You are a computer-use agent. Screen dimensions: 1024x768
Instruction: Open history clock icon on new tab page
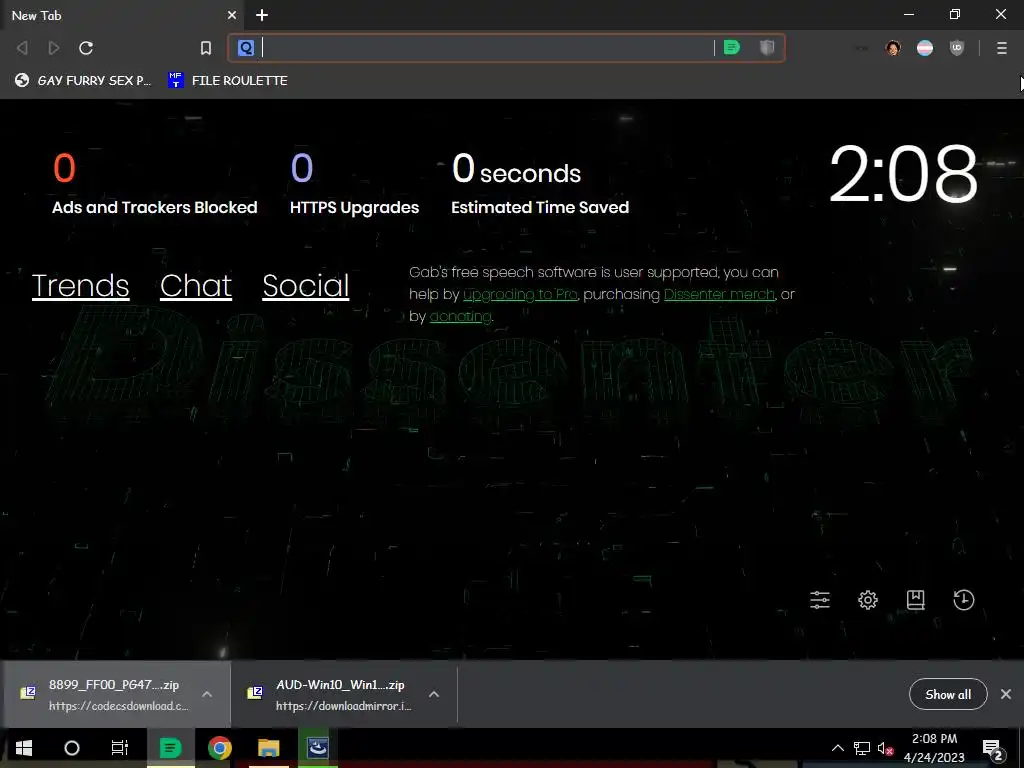click(964, 600)
